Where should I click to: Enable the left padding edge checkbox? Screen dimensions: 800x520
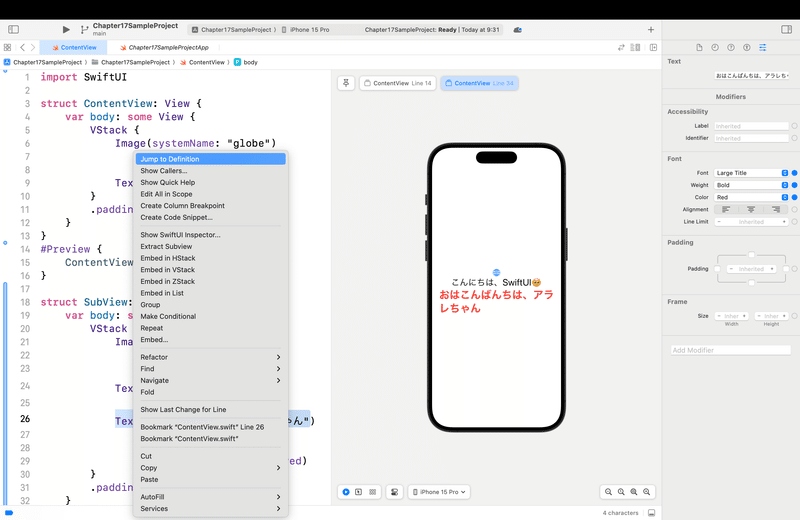pyautogui.click(x=717, y=269)
